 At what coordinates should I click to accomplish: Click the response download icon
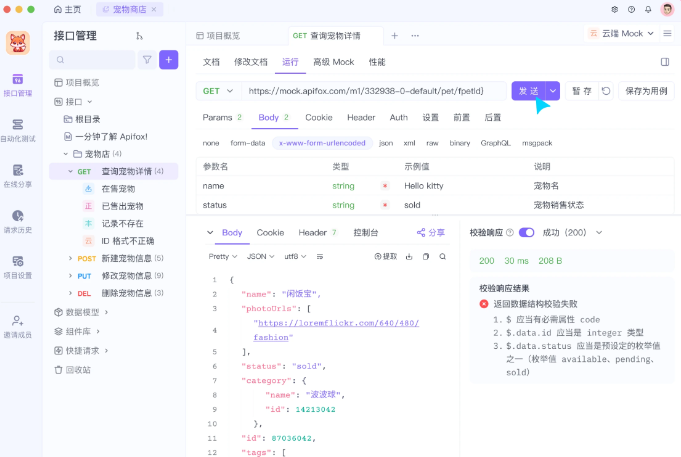(x=409, y=257)
